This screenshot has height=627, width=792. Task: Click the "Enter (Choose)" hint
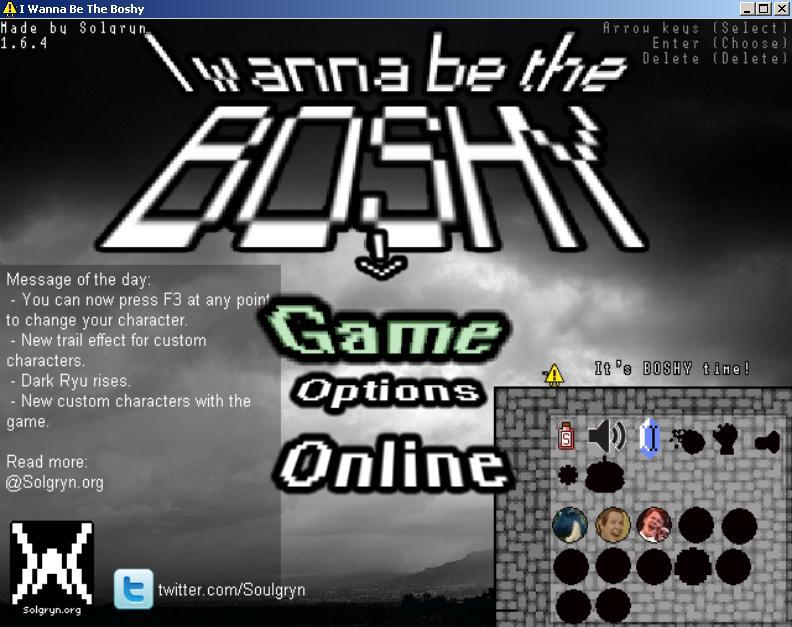coord(720,43)
